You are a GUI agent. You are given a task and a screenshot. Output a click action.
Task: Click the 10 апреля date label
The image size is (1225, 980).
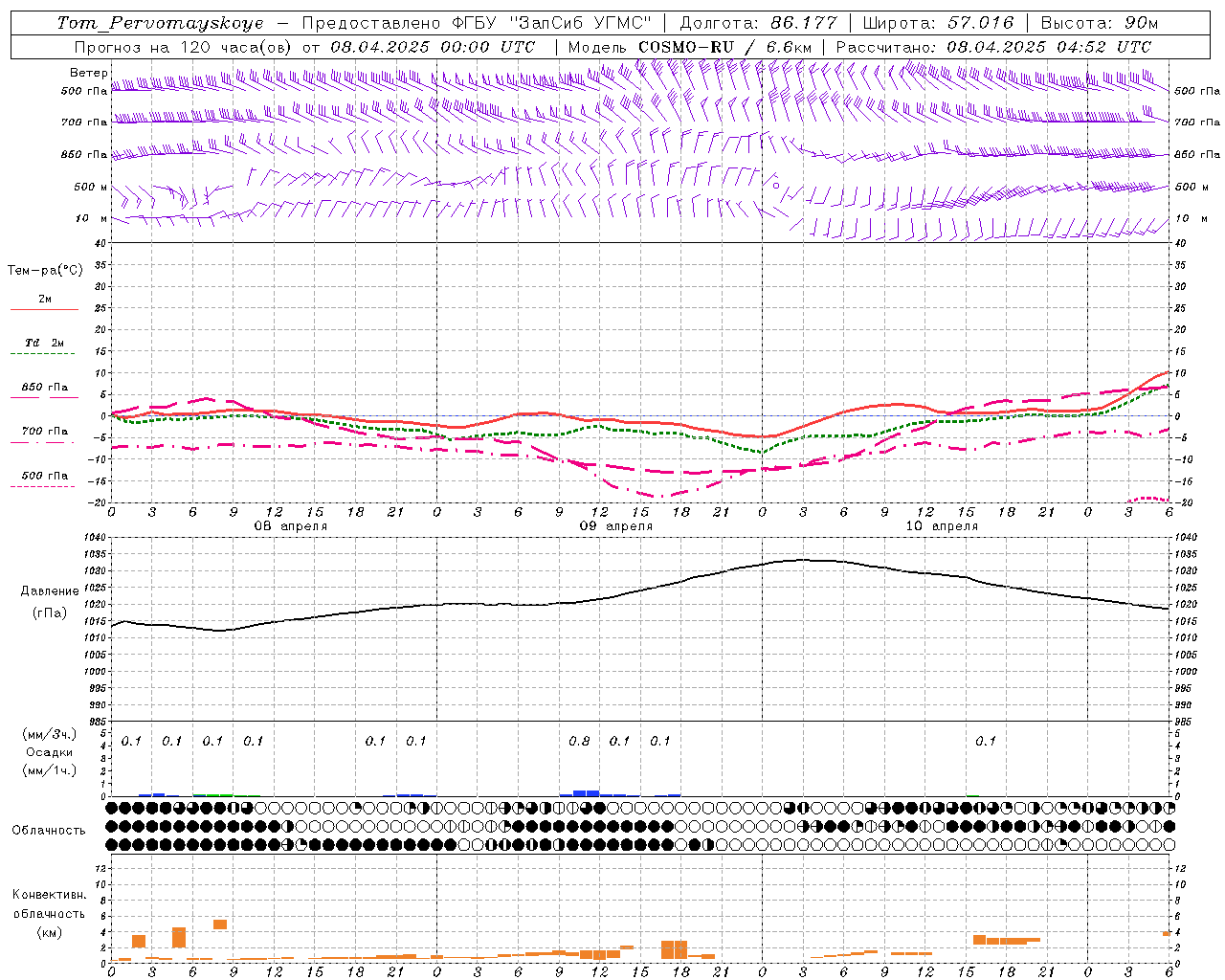[x=942, y=526]
